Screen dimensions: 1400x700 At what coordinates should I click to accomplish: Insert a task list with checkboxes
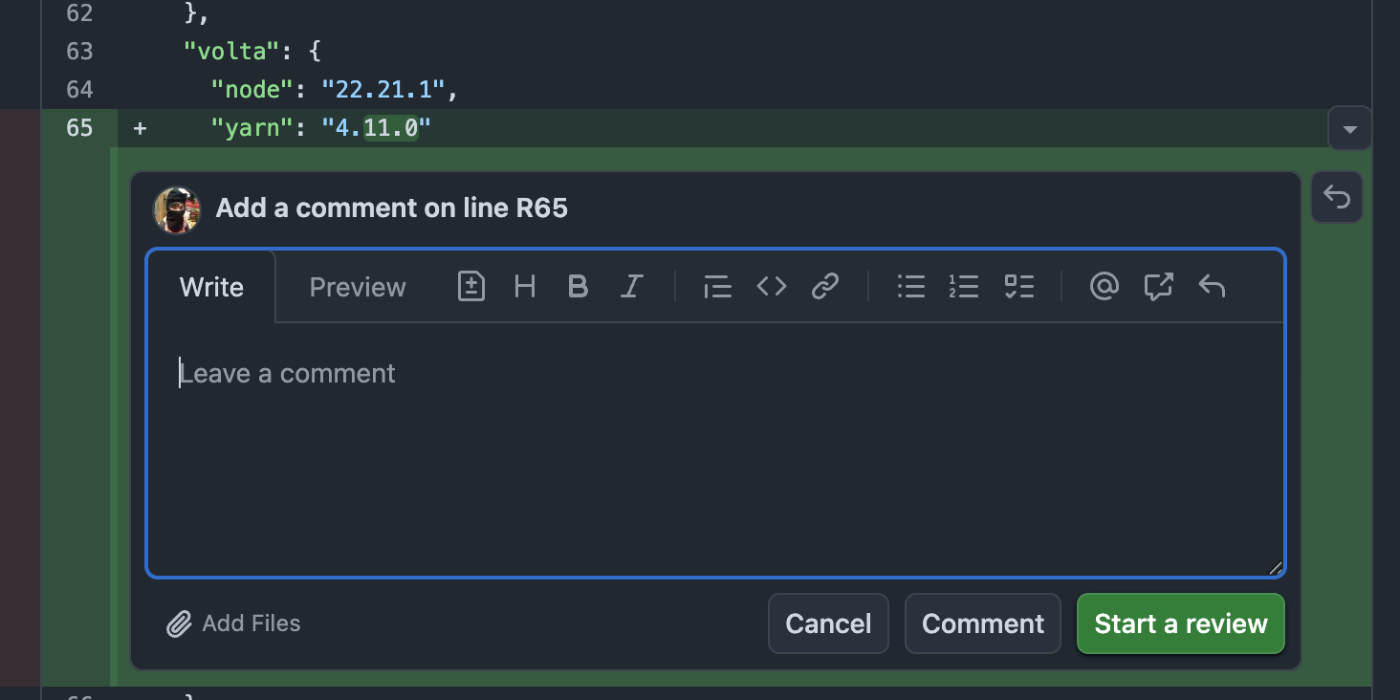1018,287
